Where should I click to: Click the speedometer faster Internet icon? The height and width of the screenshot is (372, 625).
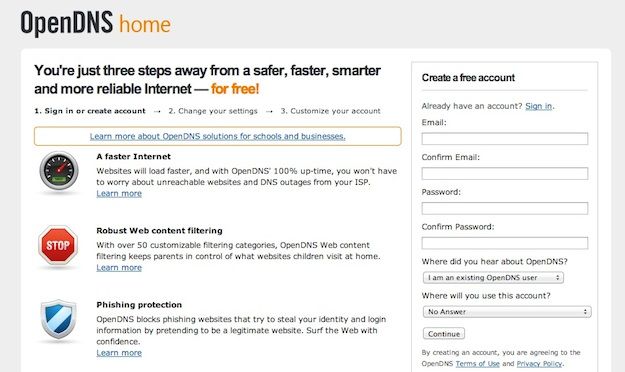click(59, 171)
